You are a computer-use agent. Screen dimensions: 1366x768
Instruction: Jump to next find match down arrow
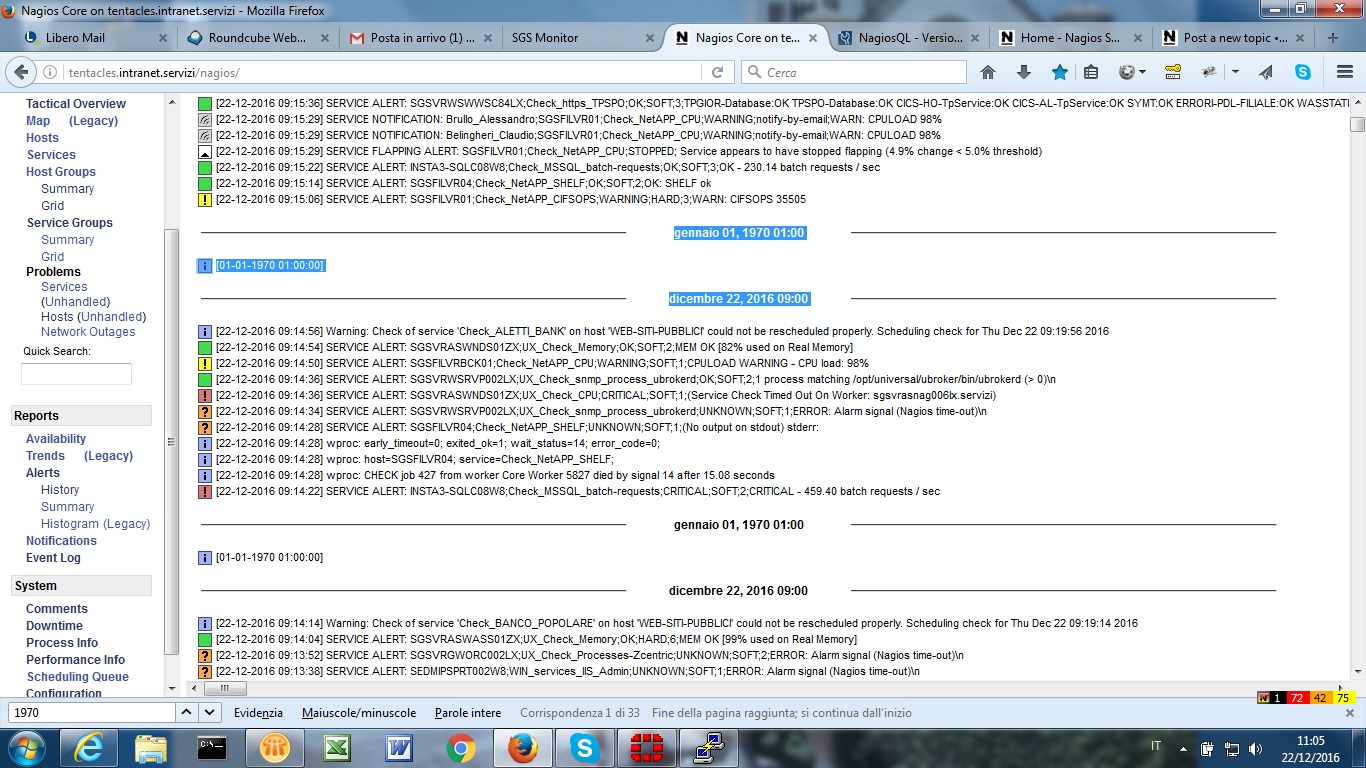tap(210, 713)
